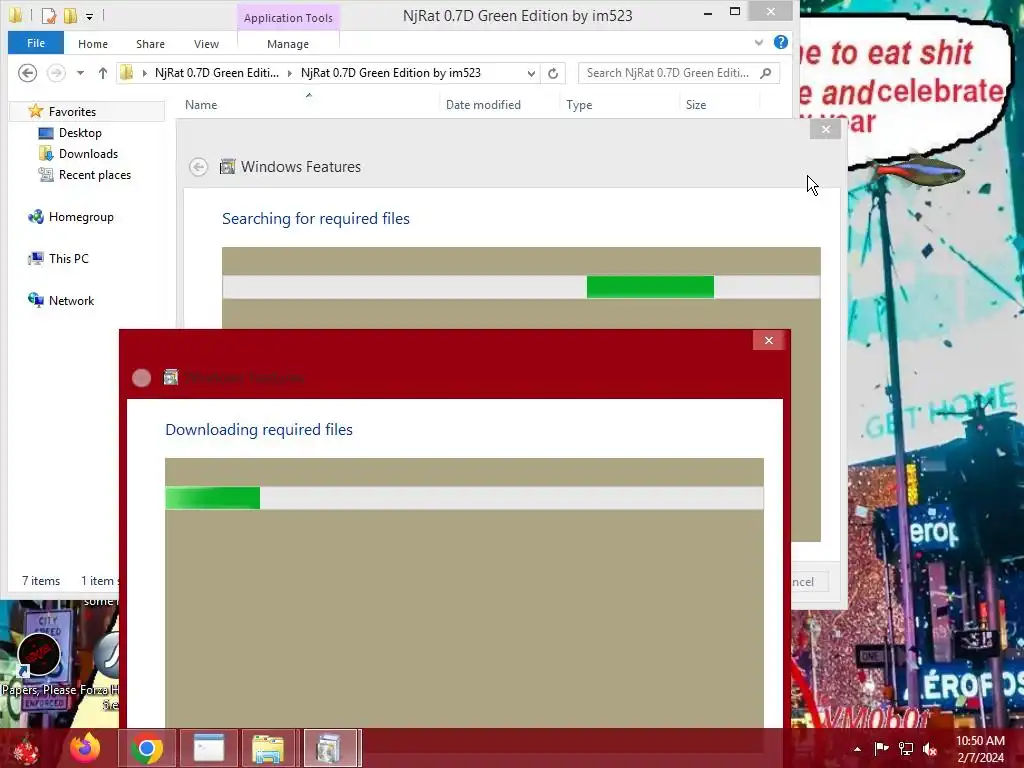Refresh the current folder view
1024x768 pixels.
pyautogui.click(x=553, y=73)
